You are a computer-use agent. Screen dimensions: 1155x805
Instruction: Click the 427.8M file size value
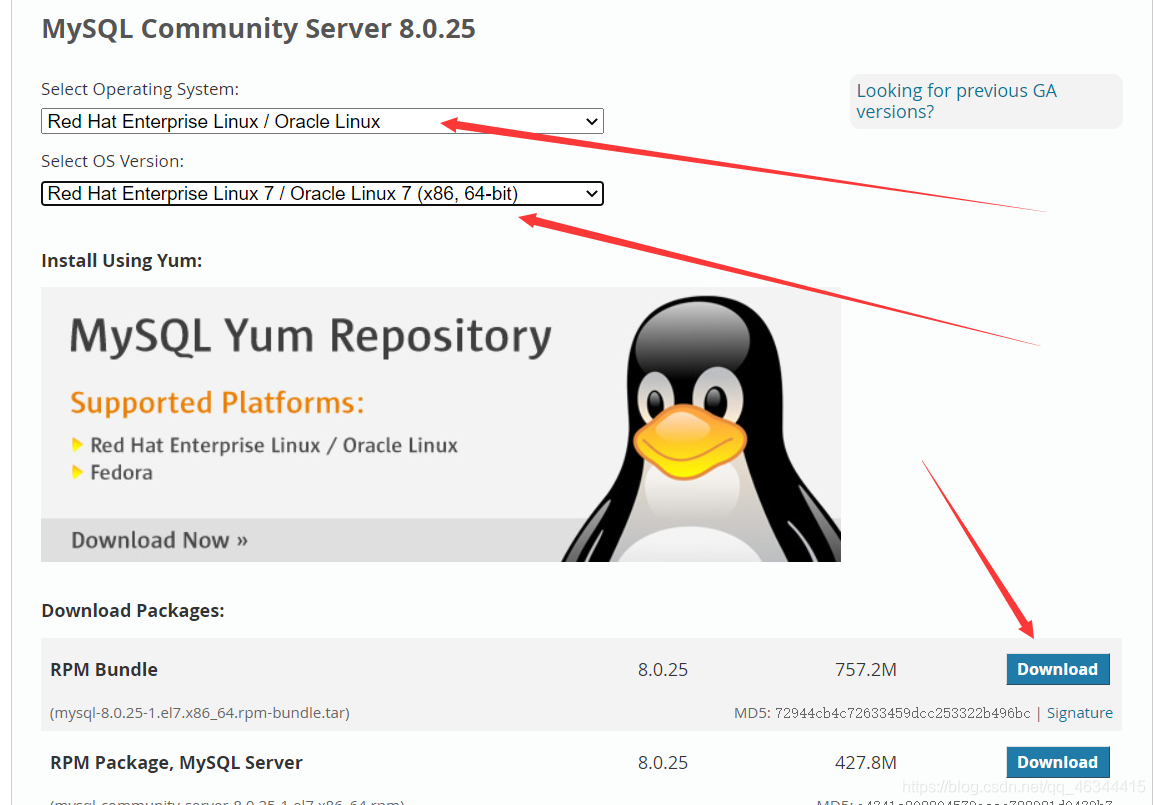(x=866, y=762)
